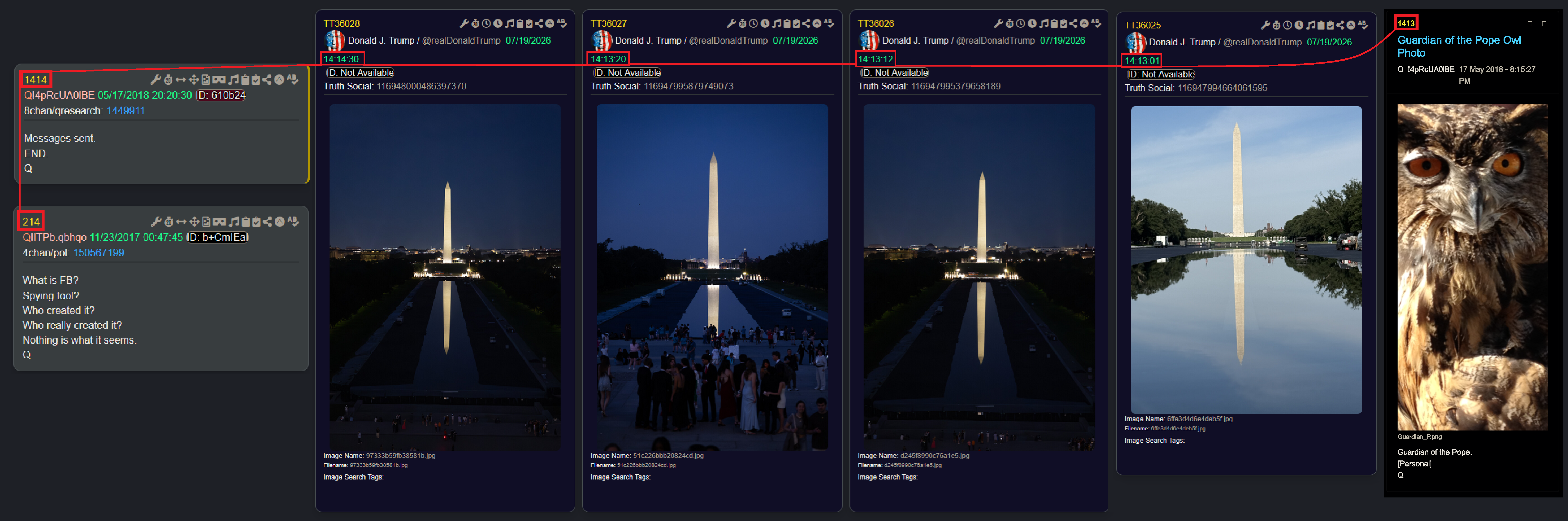Screen dimensions: 1568x521
Task: Open the night Washington Monument image in TT36028
Action: point(445,277)
